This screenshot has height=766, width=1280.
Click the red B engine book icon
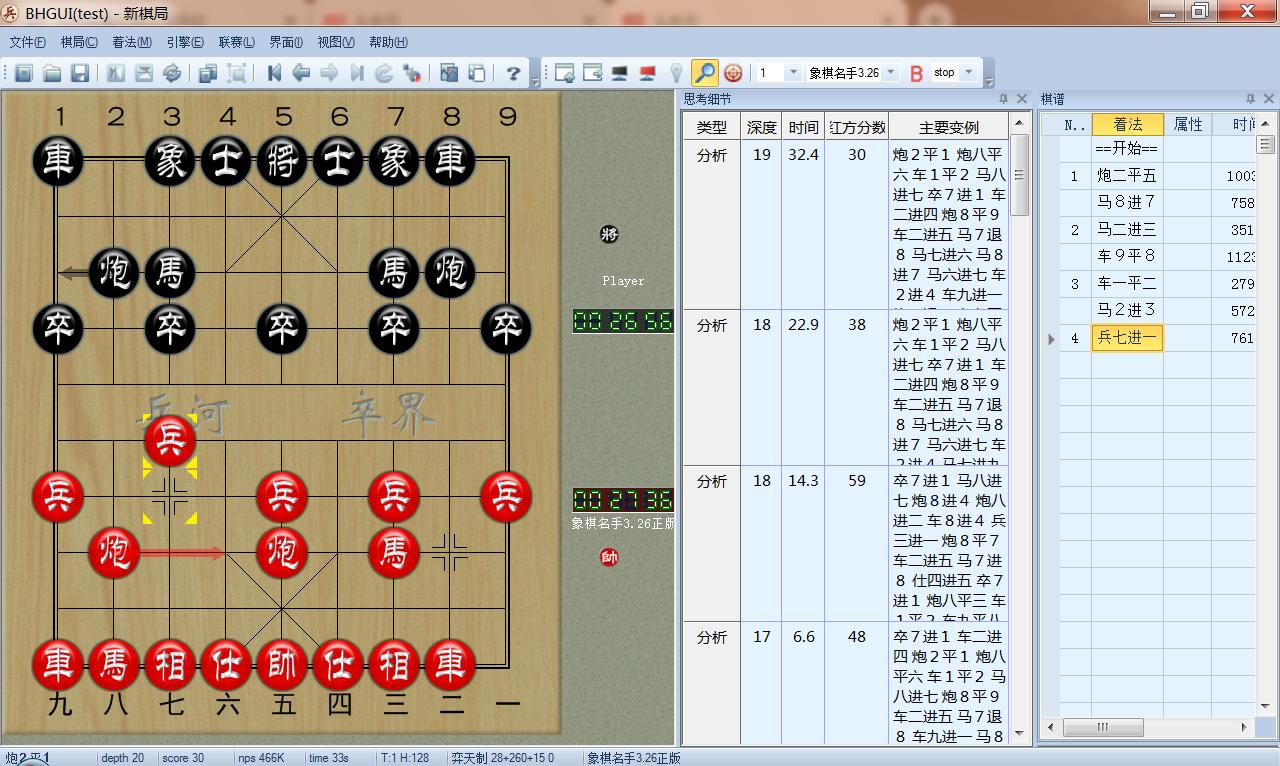point(916,72)
